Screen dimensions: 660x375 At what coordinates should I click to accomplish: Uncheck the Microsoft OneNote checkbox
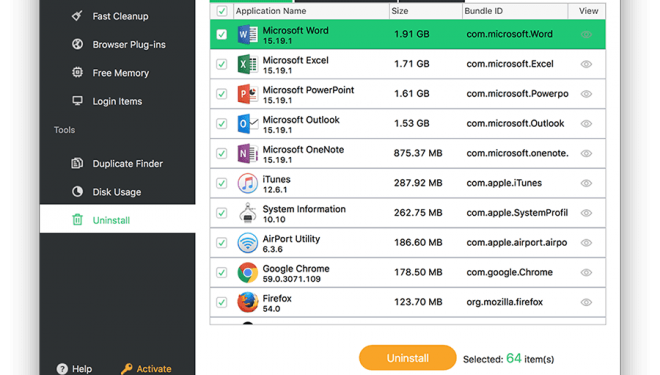click(x=222, y=154)
